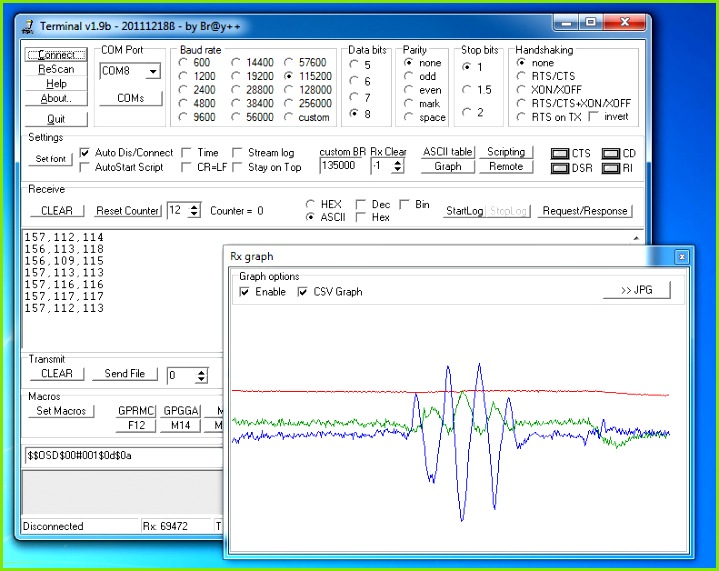
Task: Close the Rx graph window
Action: [x=681, y=257]
